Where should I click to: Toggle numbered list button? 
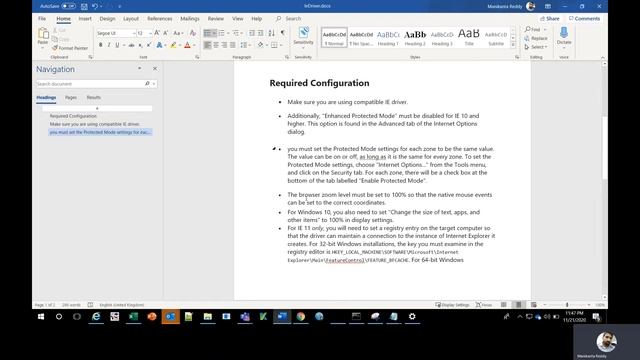[x=222, y=33]
